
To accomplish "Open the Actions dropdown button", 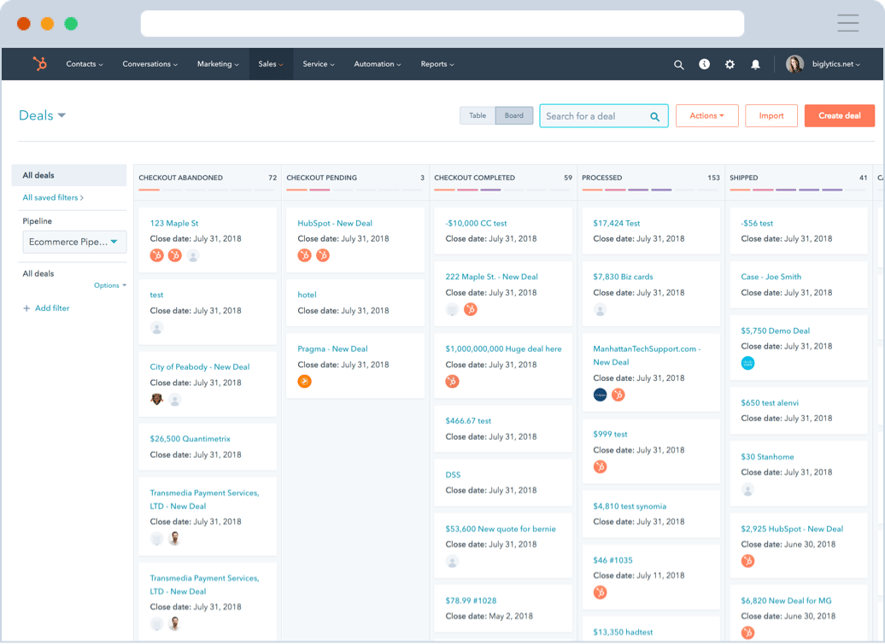I will click(707, 116).
